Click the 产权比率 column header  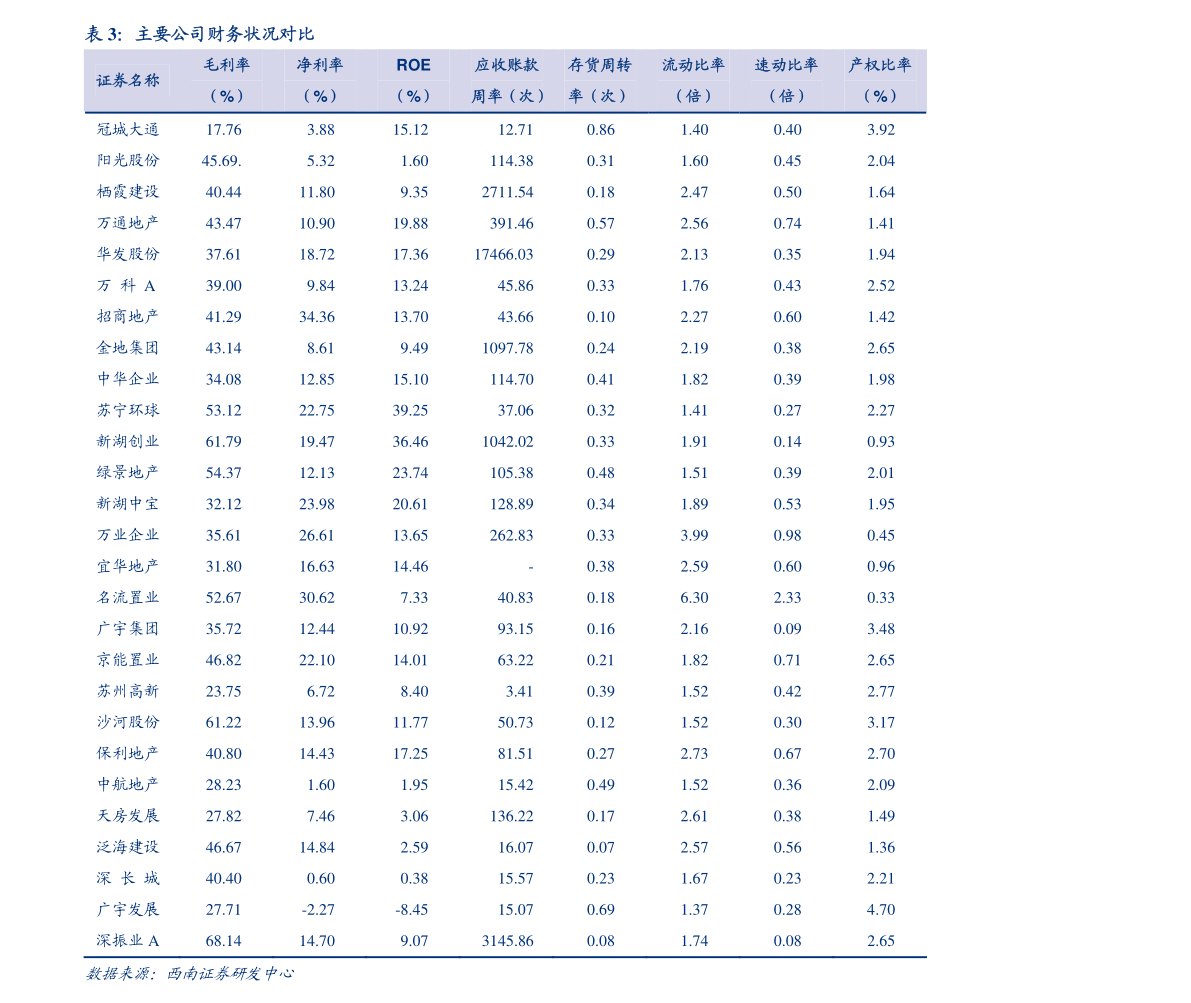click(x=880, y=65)
